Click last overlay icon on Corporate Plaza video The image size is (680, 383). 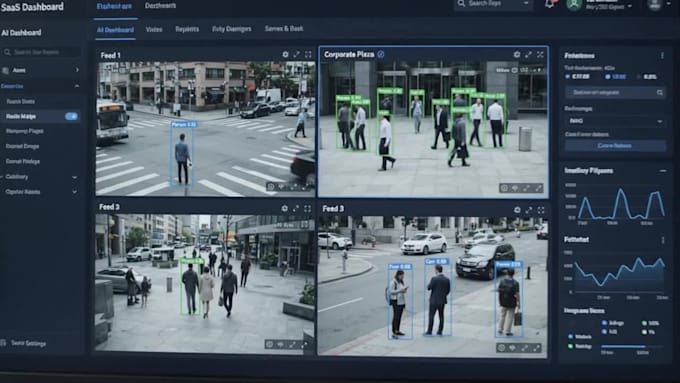coord(539,188)
